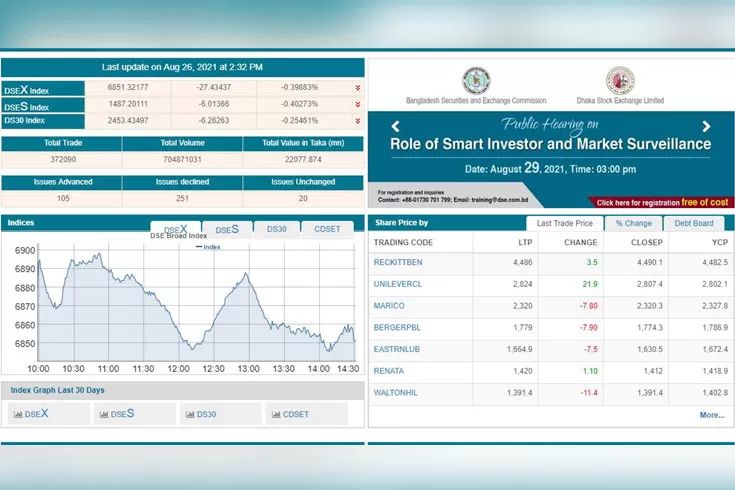
Task: Open the DSES 30-day index graph link
Action: (122, 414)
